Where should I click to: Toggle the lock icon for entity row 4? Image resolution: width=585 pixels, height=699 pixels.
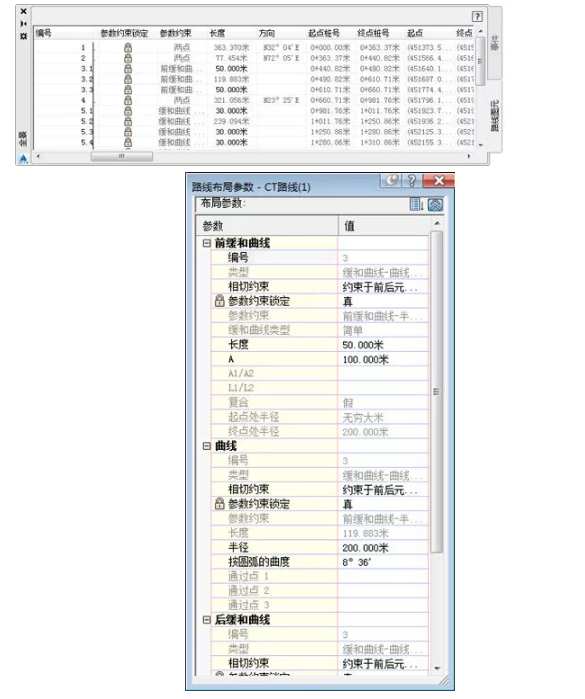coord(128,100)
